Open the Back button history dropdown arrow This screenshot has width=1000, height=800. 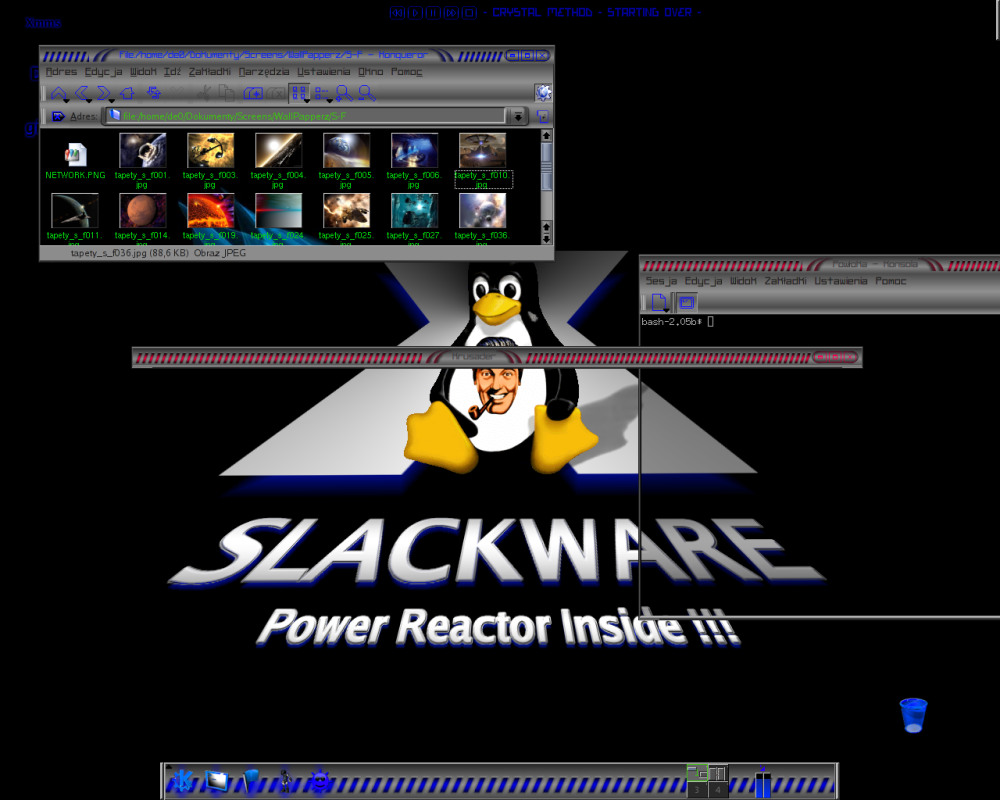(x=89, y=101)
